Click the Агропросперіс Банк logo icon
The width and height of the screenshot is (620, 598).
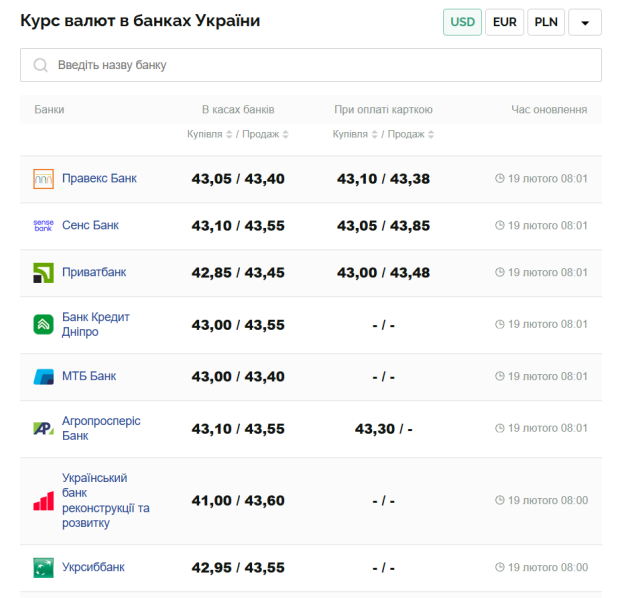(x=43, y=429)
